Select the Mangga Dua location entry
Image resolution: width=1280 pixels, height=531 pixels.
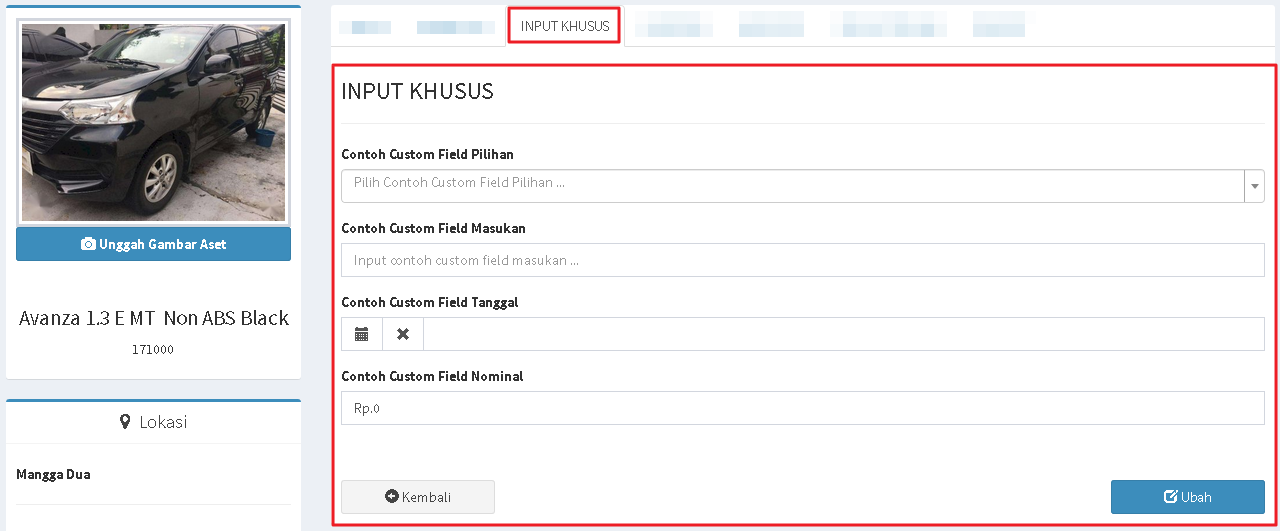53,474
